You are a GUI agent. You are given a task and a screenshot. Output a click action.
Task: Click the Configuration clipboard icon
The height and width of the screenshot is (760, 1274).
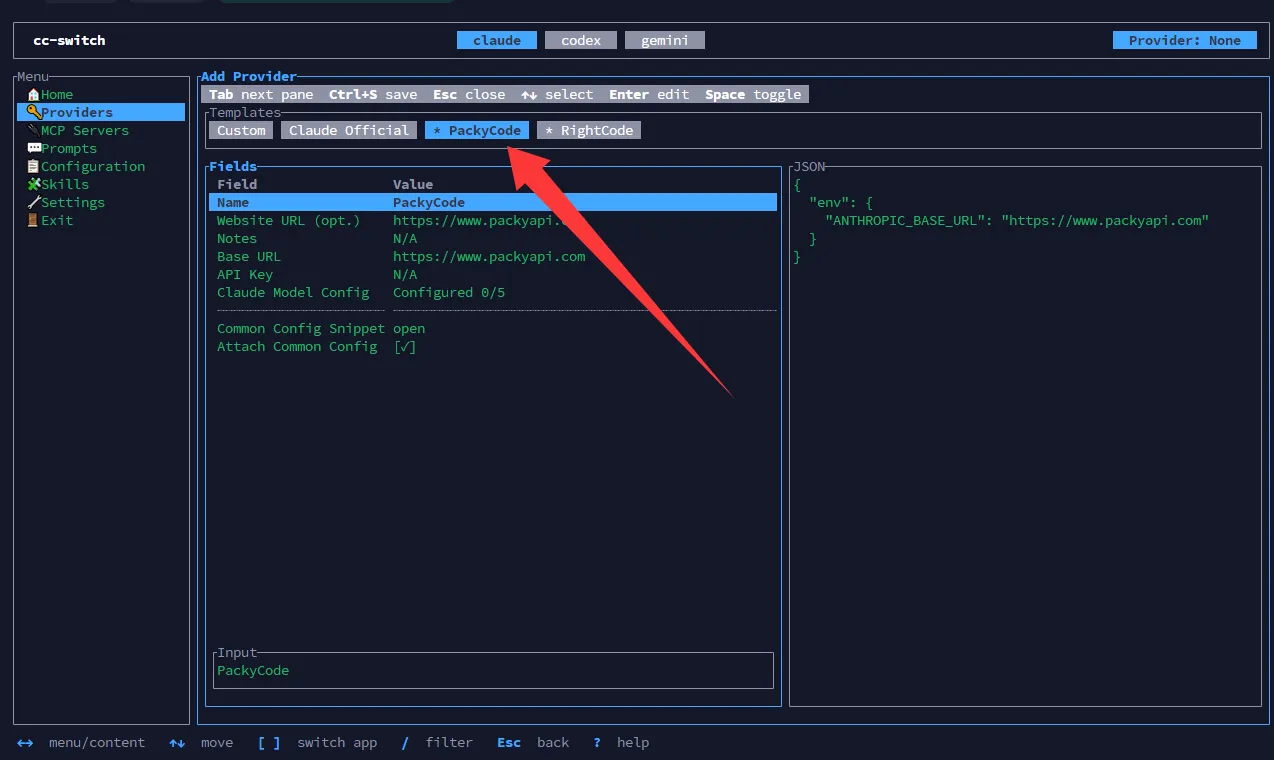(33, 167)
